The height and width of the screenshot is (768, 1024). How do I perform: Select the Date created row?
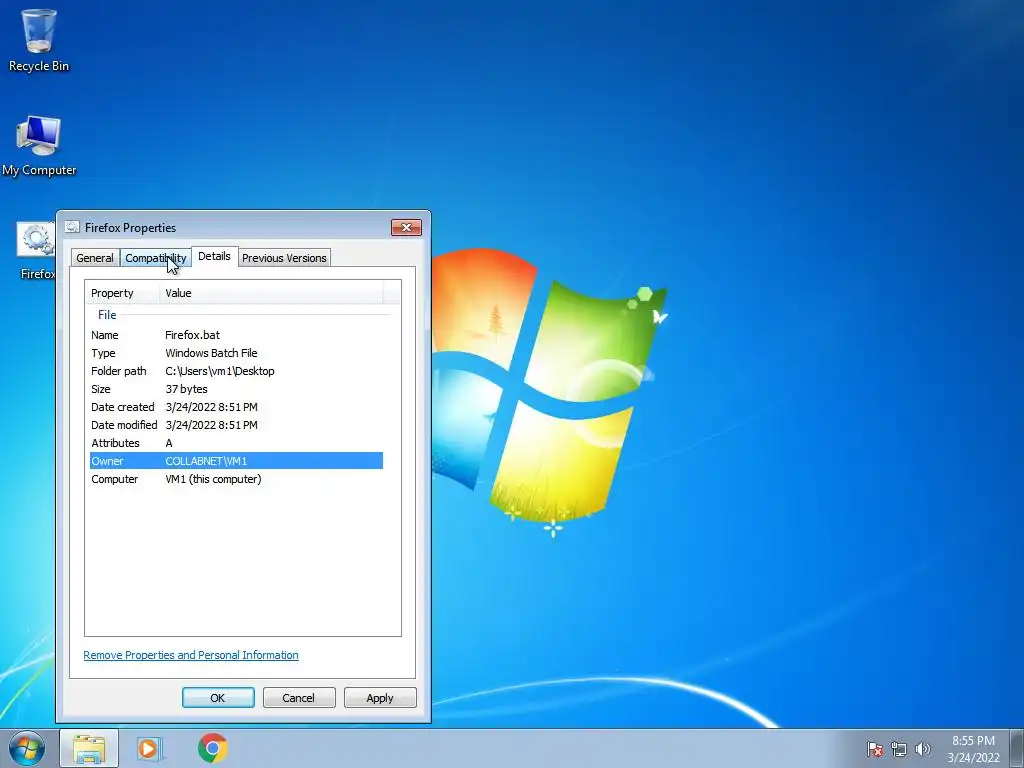(x=236, y=407)
